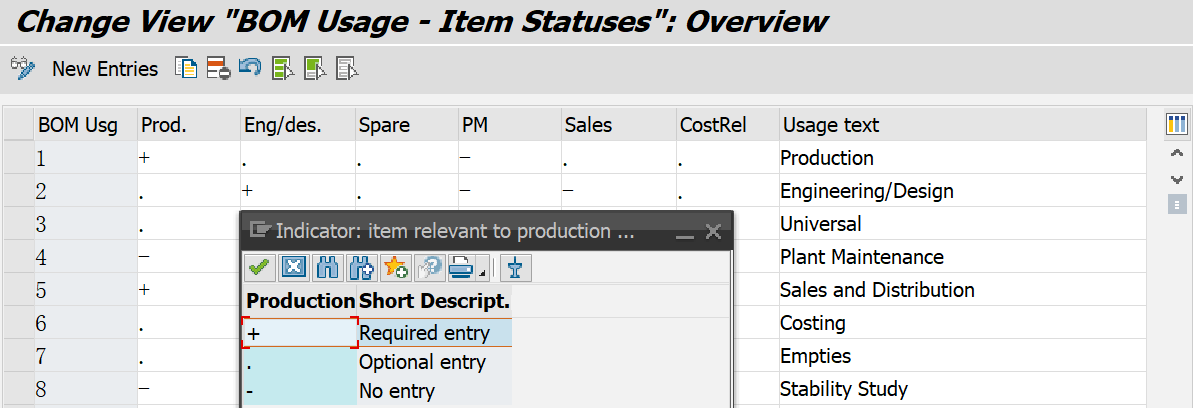Select row selector for BOM usage 3
The width and height of the screenshot is (1193, 408).
coord(19,224)
